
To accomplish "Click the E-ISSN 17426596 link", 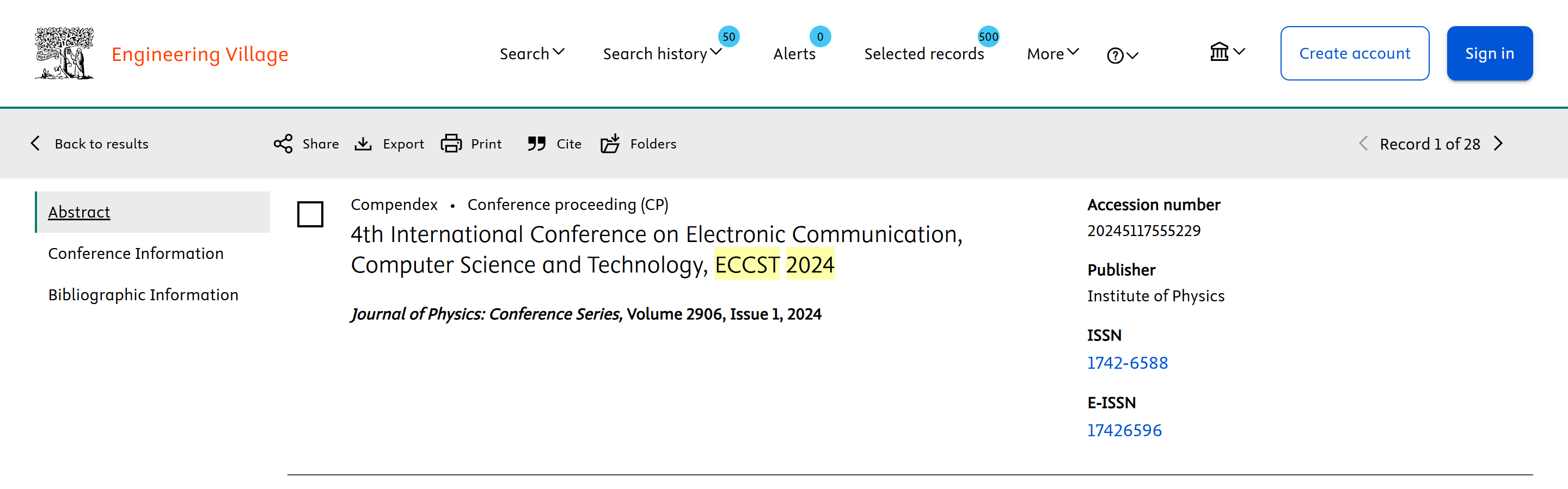I will click(x=1124, y=430).
